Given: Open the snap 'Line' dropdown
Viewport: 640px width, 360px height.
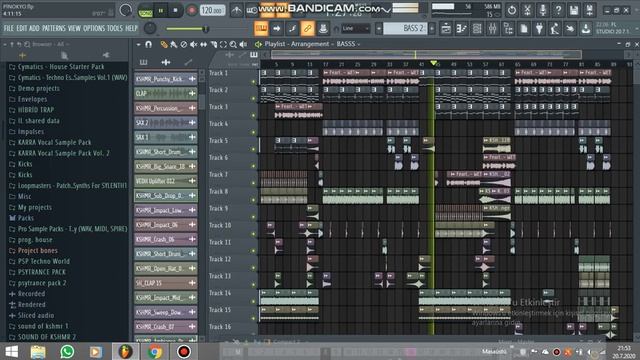Looking at the screenshot, I should point(355,29).
